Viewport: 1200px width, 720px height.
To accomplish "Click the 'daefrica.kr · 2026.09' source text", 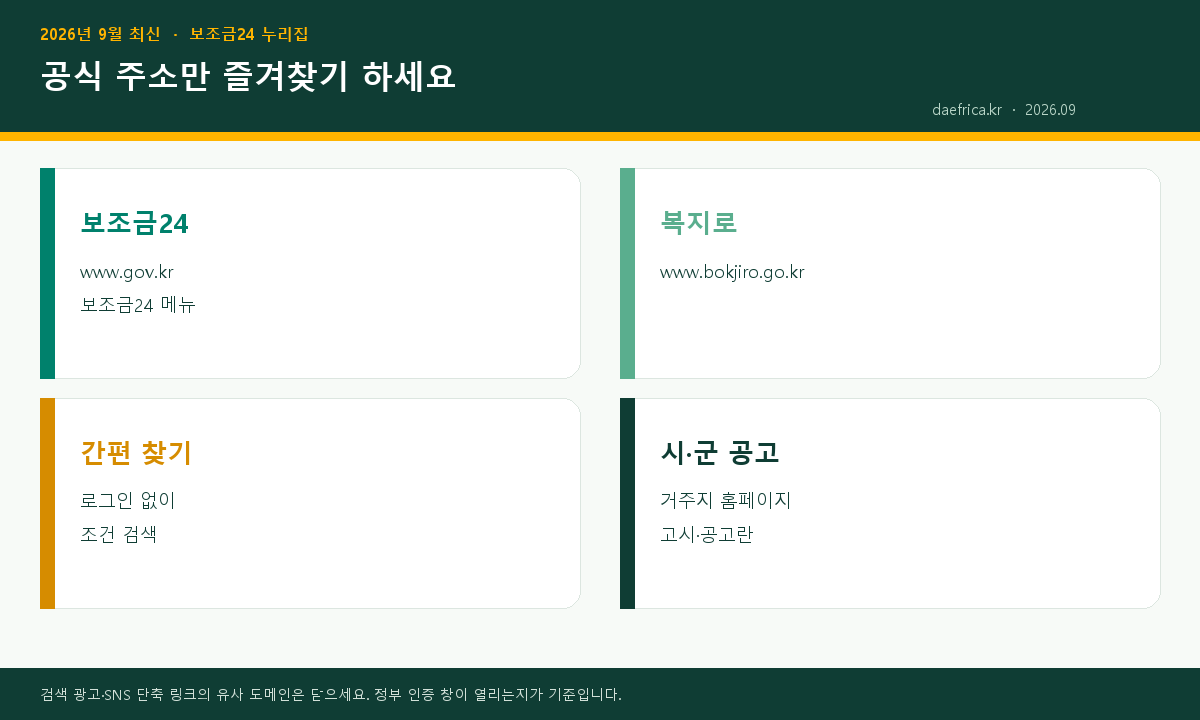I will (1004, 110).
